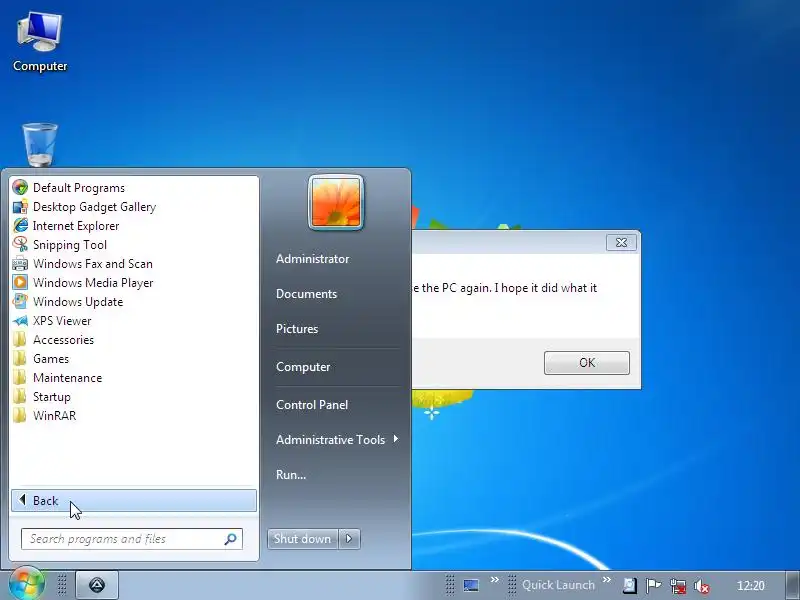The height and width of the screenshot is (600, 800).
Task: Open Administrator personal folder
Action: coord(312,259)
